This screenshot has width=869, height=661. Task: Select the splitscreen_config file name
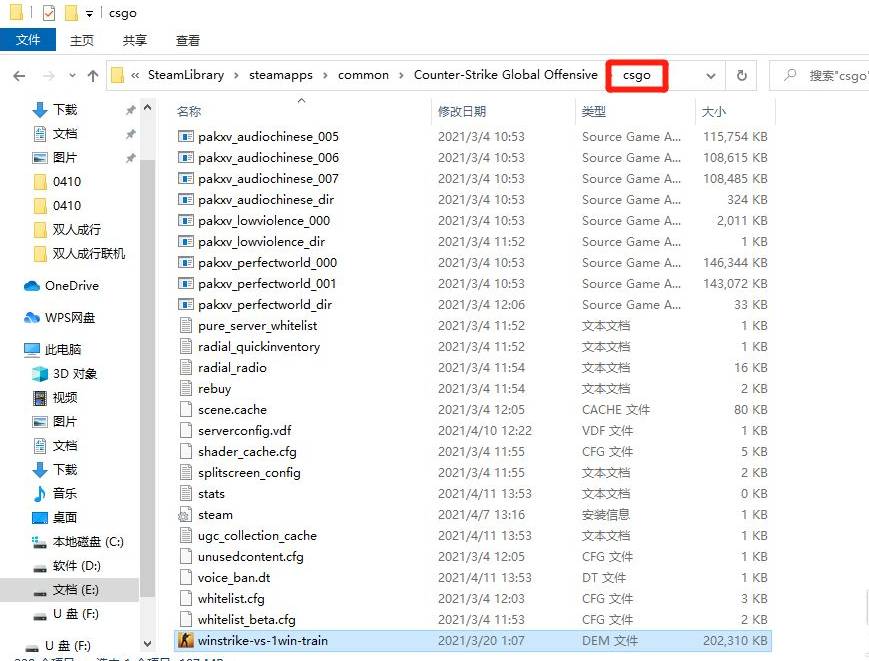coord(249,473)
